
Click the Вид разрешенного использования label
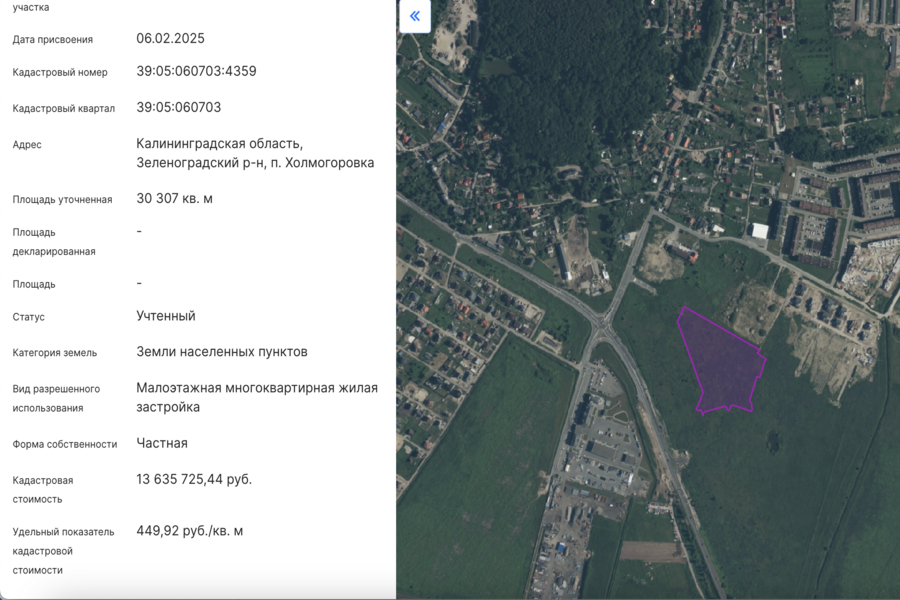(x=56, y=398)
